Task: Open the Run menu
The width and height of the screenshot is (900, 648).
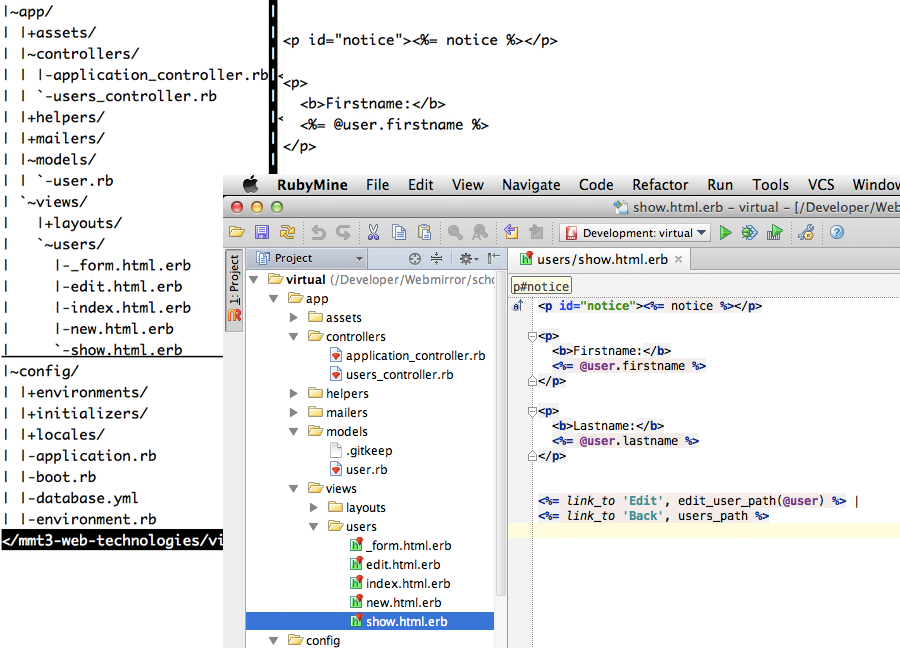Action: coord(720,185)
